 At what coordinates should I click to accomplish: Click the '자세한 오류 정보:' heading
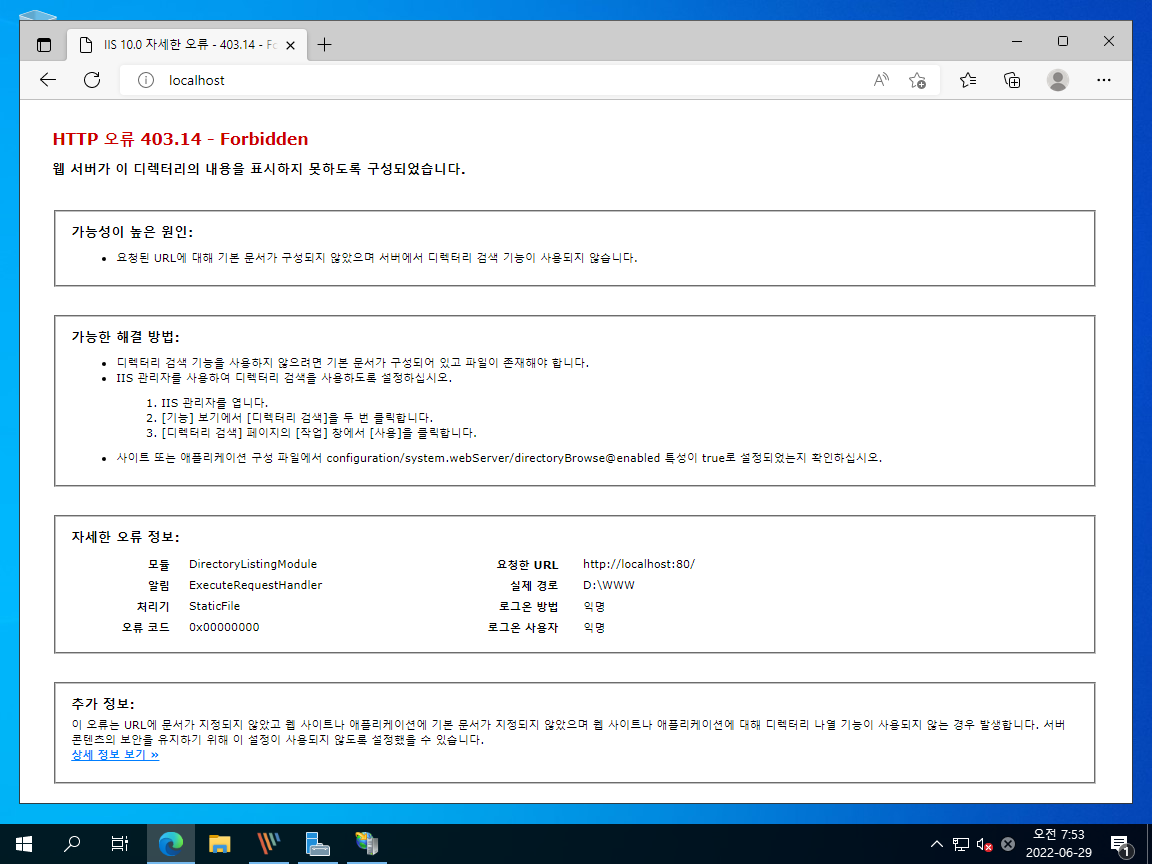click(126, 537)
